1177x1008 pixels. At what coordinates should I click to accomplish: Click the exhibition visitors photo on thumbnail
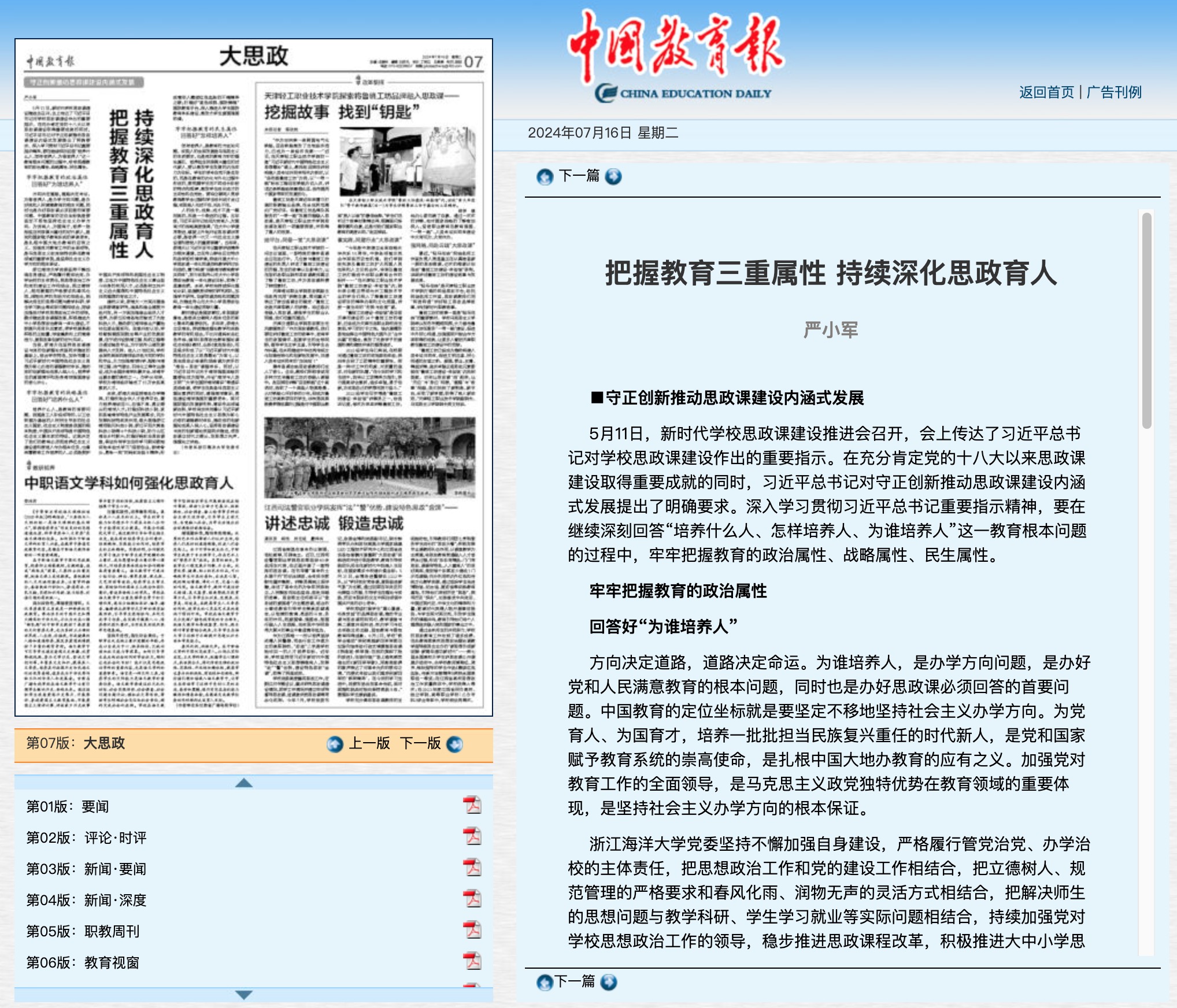point(408,162)
